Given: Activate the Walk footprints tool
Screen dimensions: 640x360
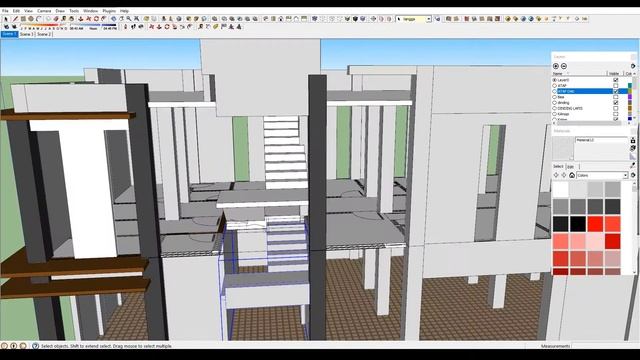Looking at the screenshot, I should pyautogui.click(x=133, y=27).
